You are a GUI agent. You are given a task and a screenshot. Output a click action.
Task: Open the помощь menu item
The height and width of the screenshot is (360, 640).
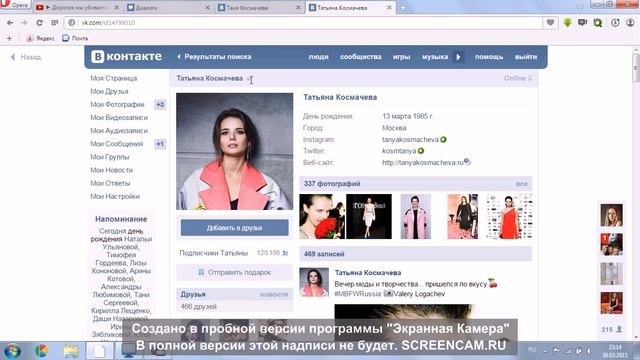[x=489, y=57]
